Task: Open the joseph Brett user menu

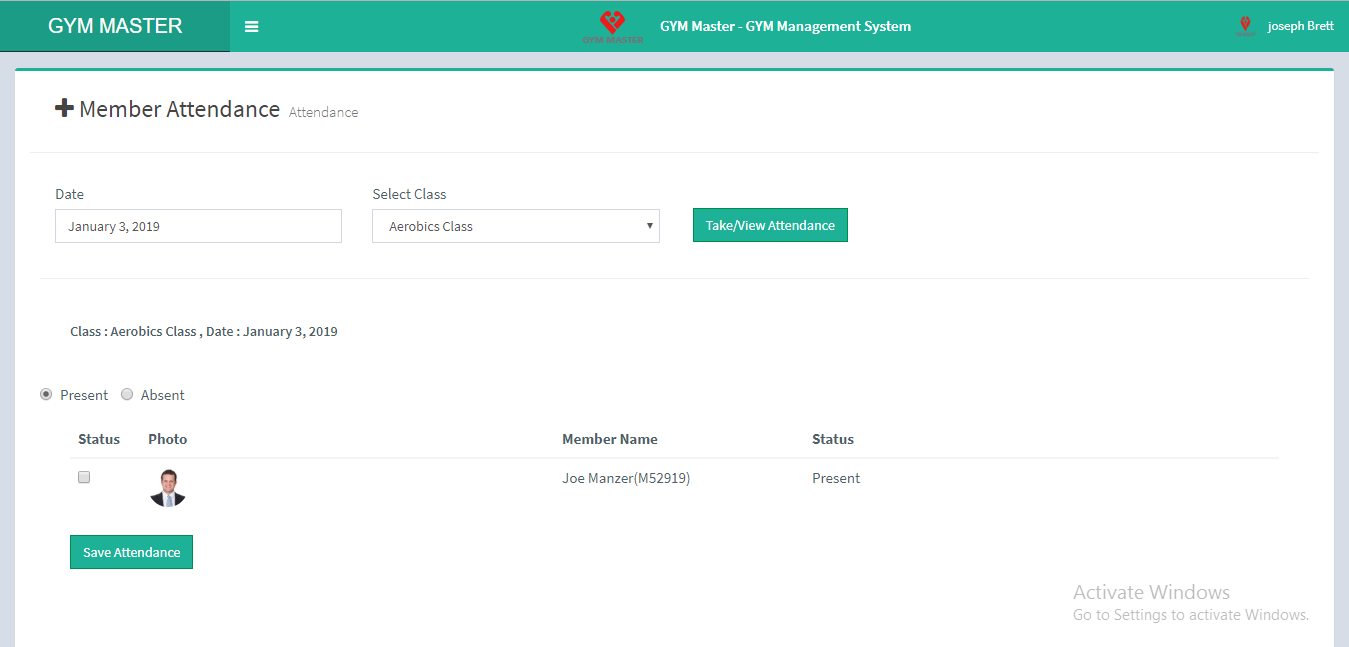Action: point(1300,26)
